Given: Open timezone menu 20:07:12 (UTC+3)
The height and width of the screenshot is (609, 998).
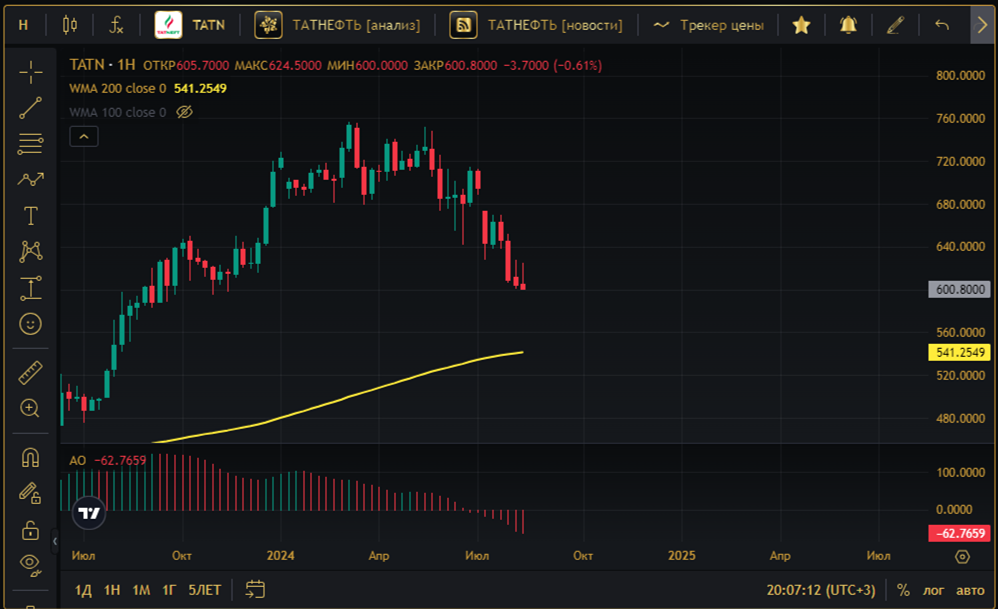Looking at the screenshot, I should point(820,590).
